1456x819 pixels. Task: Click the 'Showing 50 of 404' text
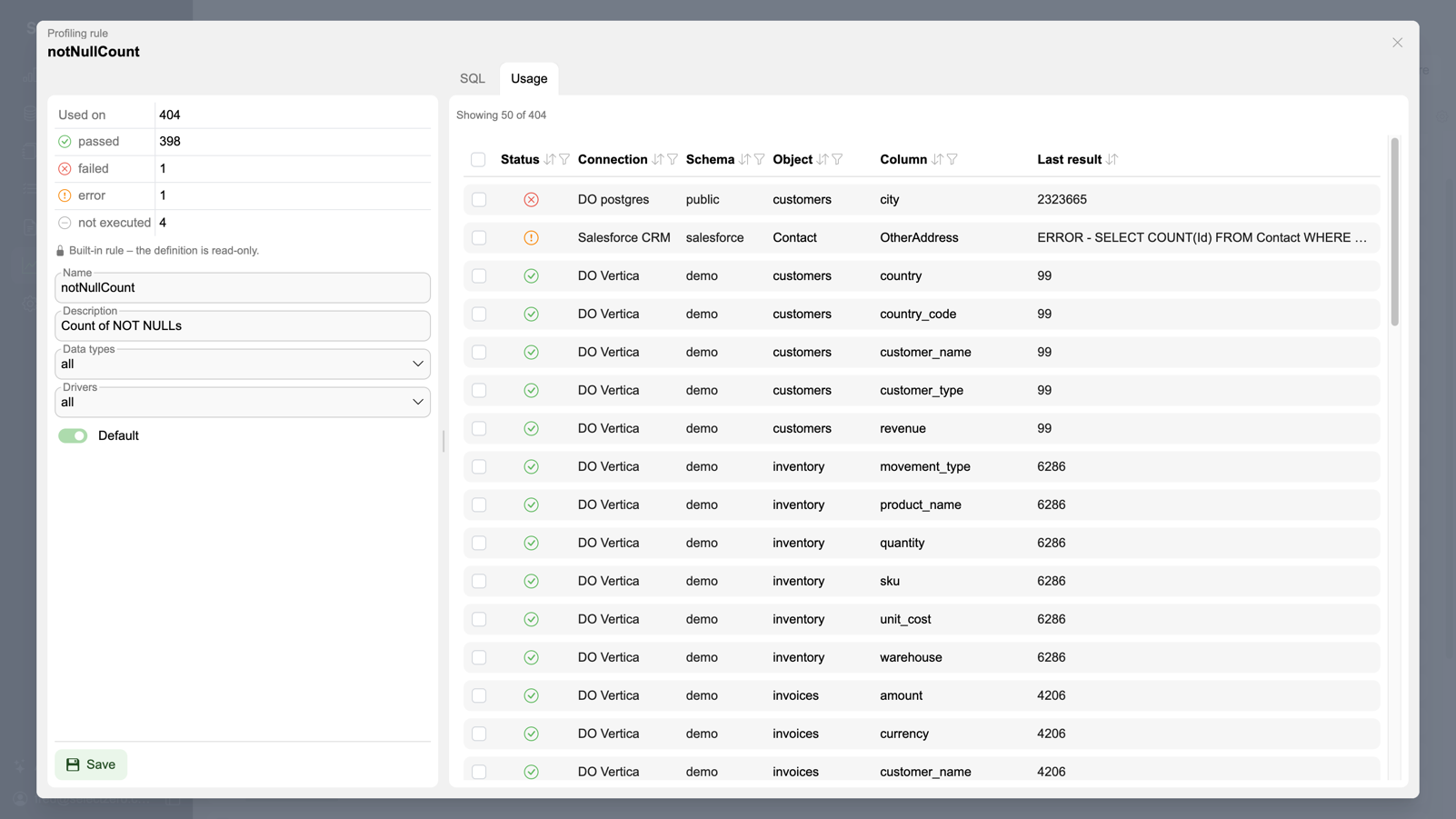tap(501, 115)
